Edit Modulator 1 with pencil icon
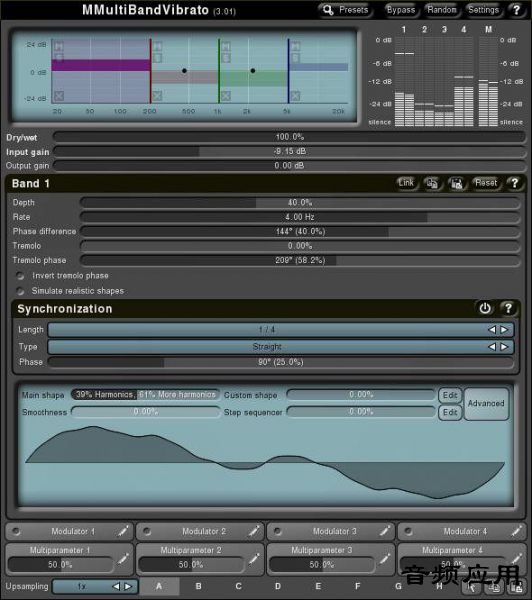532x600 pixels. 123,531
